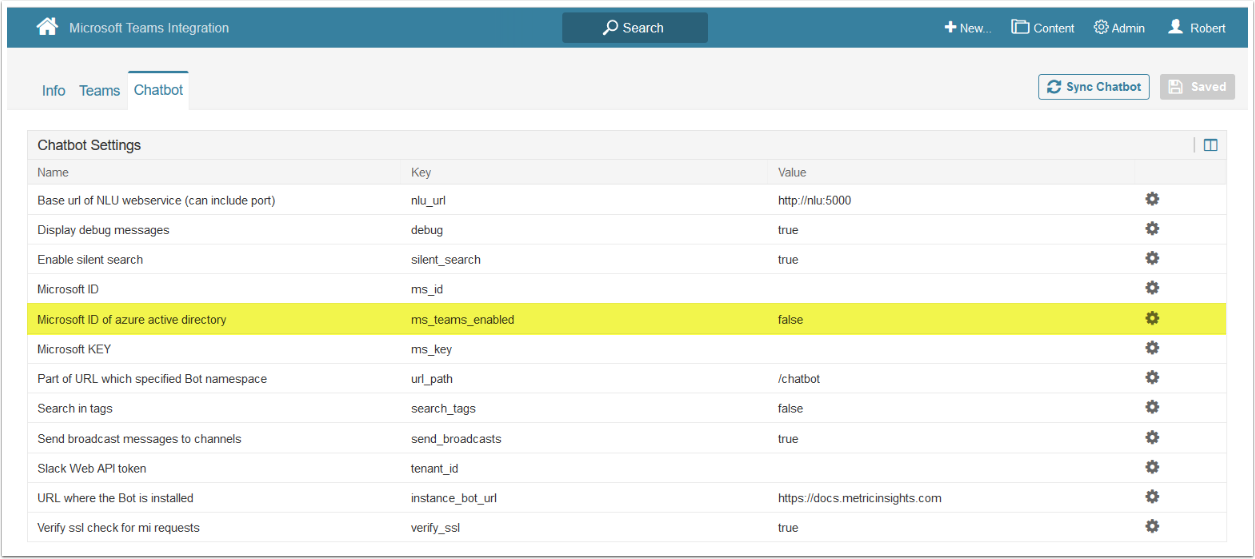
Task: Open the Search box in header
Action: tap(635, 28)
